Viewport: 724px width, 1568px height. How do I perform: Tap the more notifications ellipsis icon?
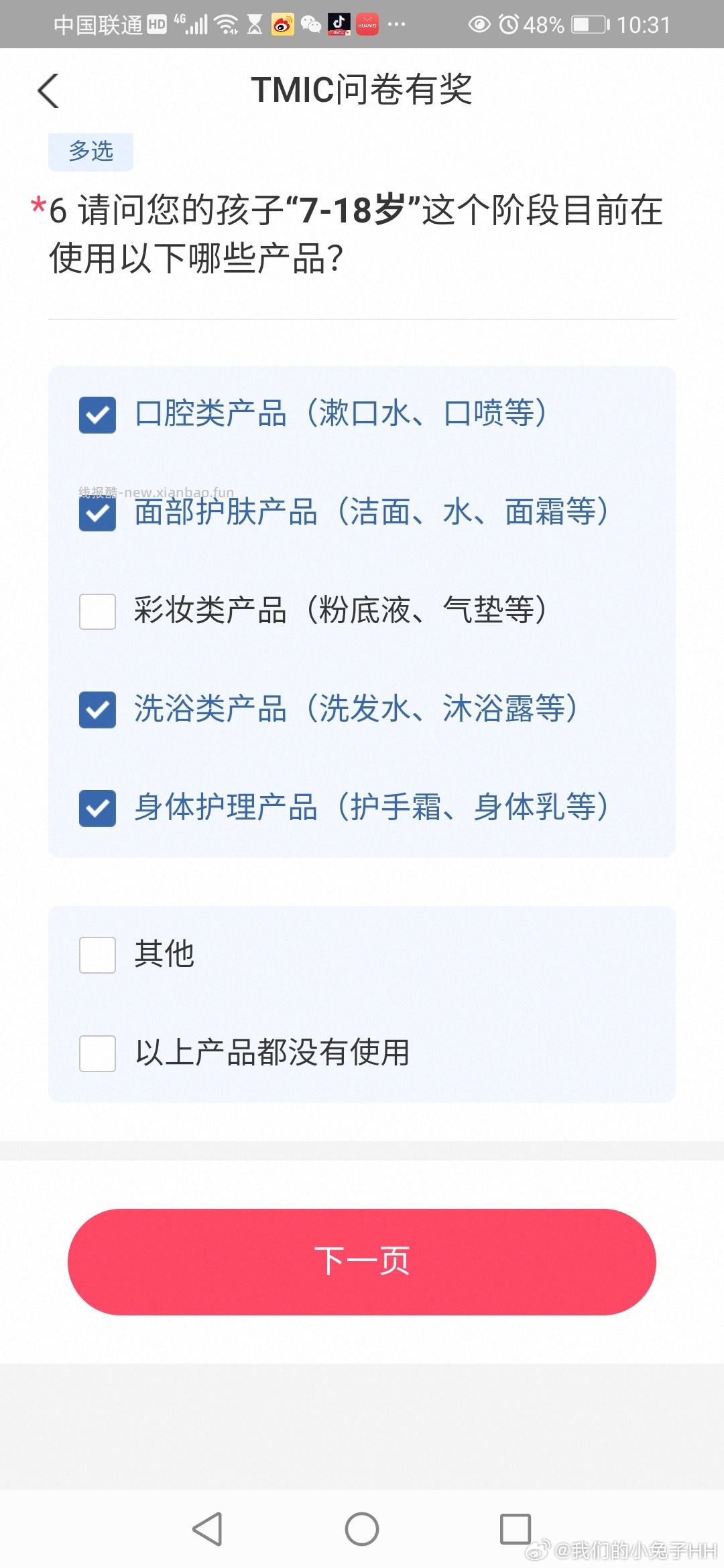pos(397,25)
